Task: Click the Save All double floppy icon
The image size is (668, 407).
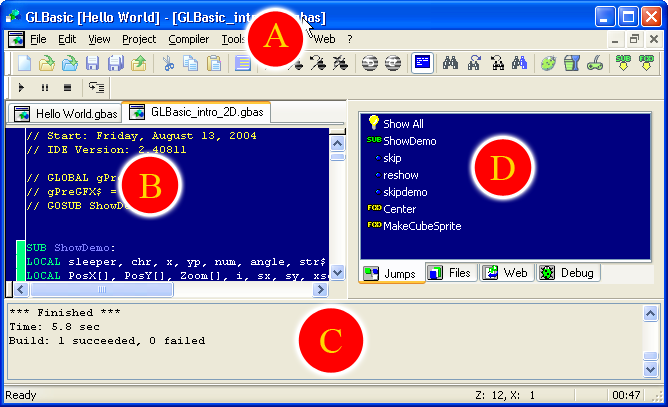Action: coord(115,64)
